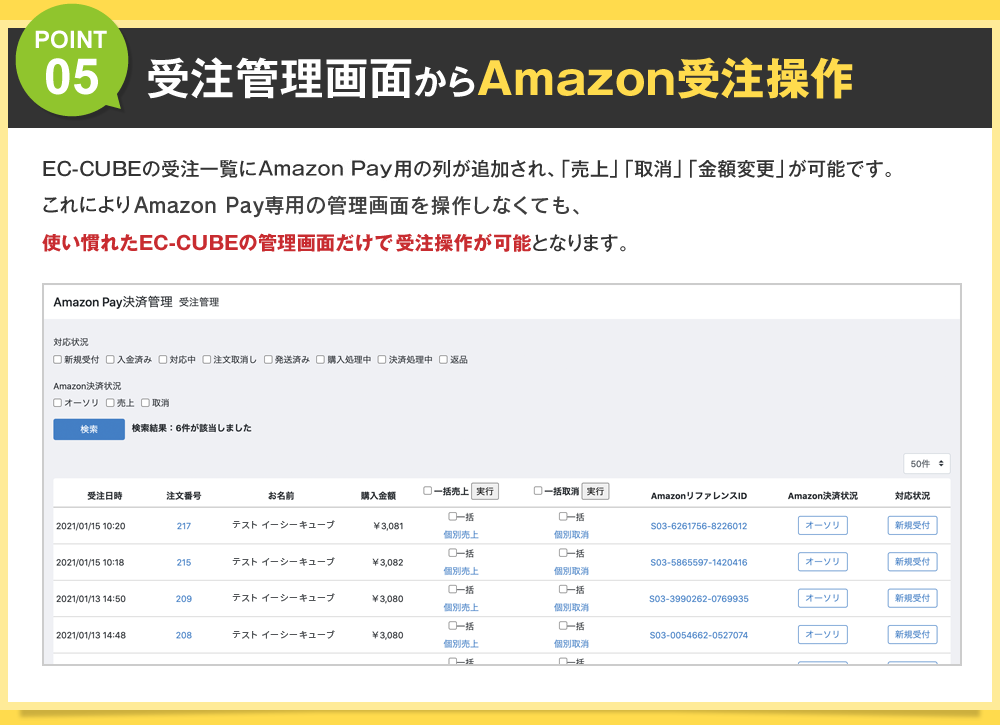The image size is (1000, 725).
Task: Check the 対応中 status filter checkbox
Action: coord(163,360)
